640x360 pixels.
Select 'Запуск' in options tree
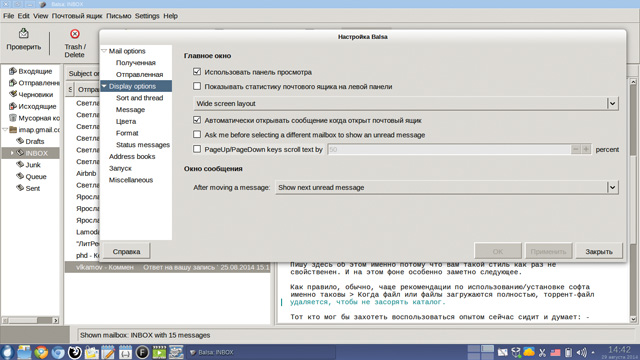(x=120, y=168)
